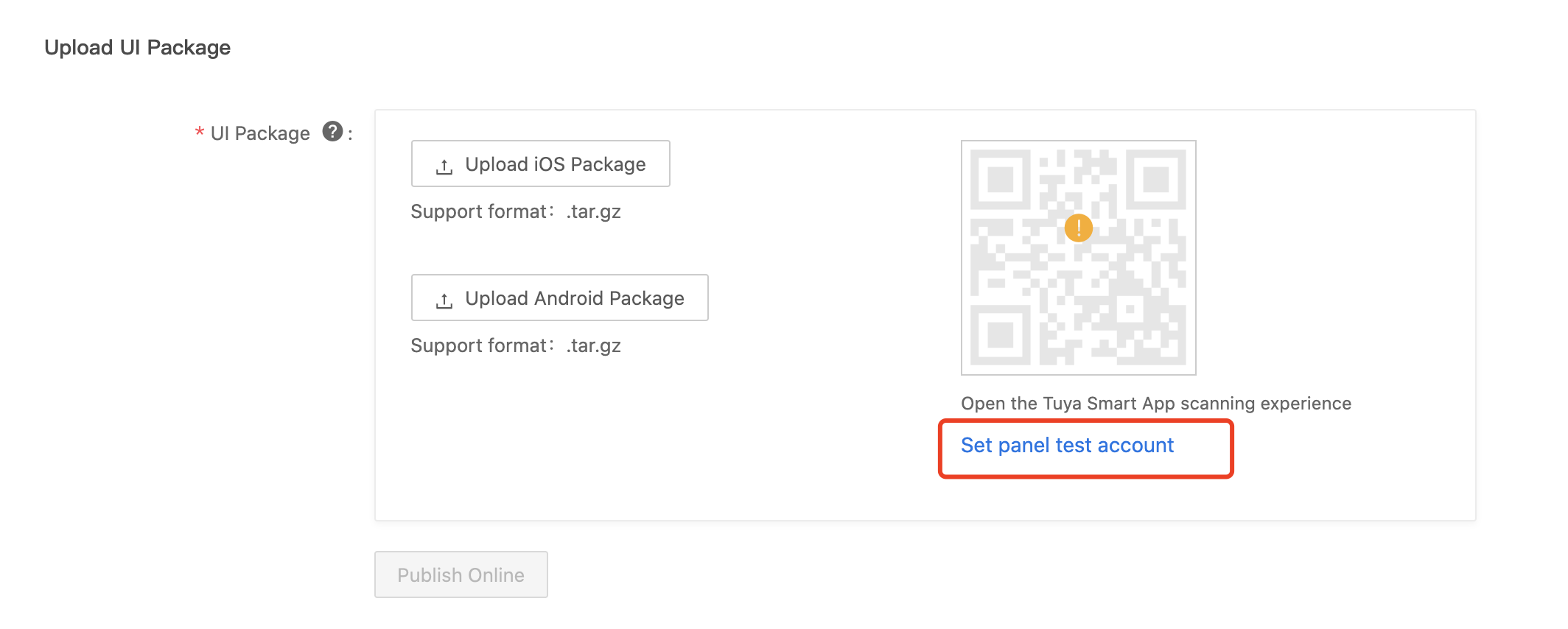1568x629 pixels.
Task: Click the Upload UI Package heading
Action: [x=138, y=48]
